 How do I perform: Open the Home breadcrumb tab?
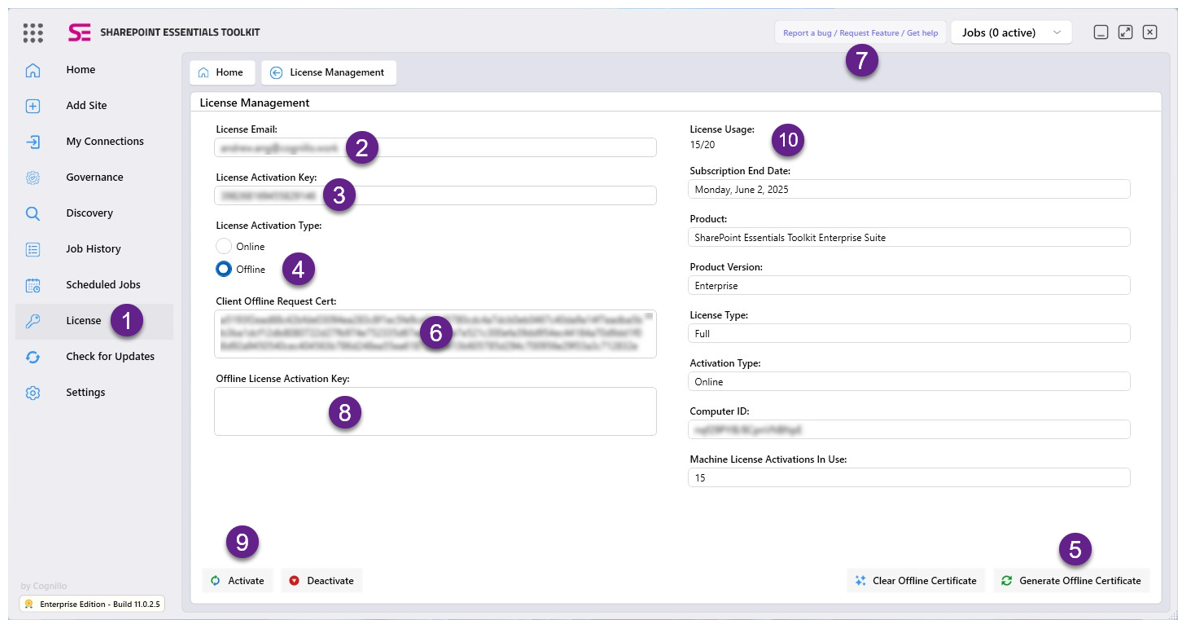tap(222, 73)
